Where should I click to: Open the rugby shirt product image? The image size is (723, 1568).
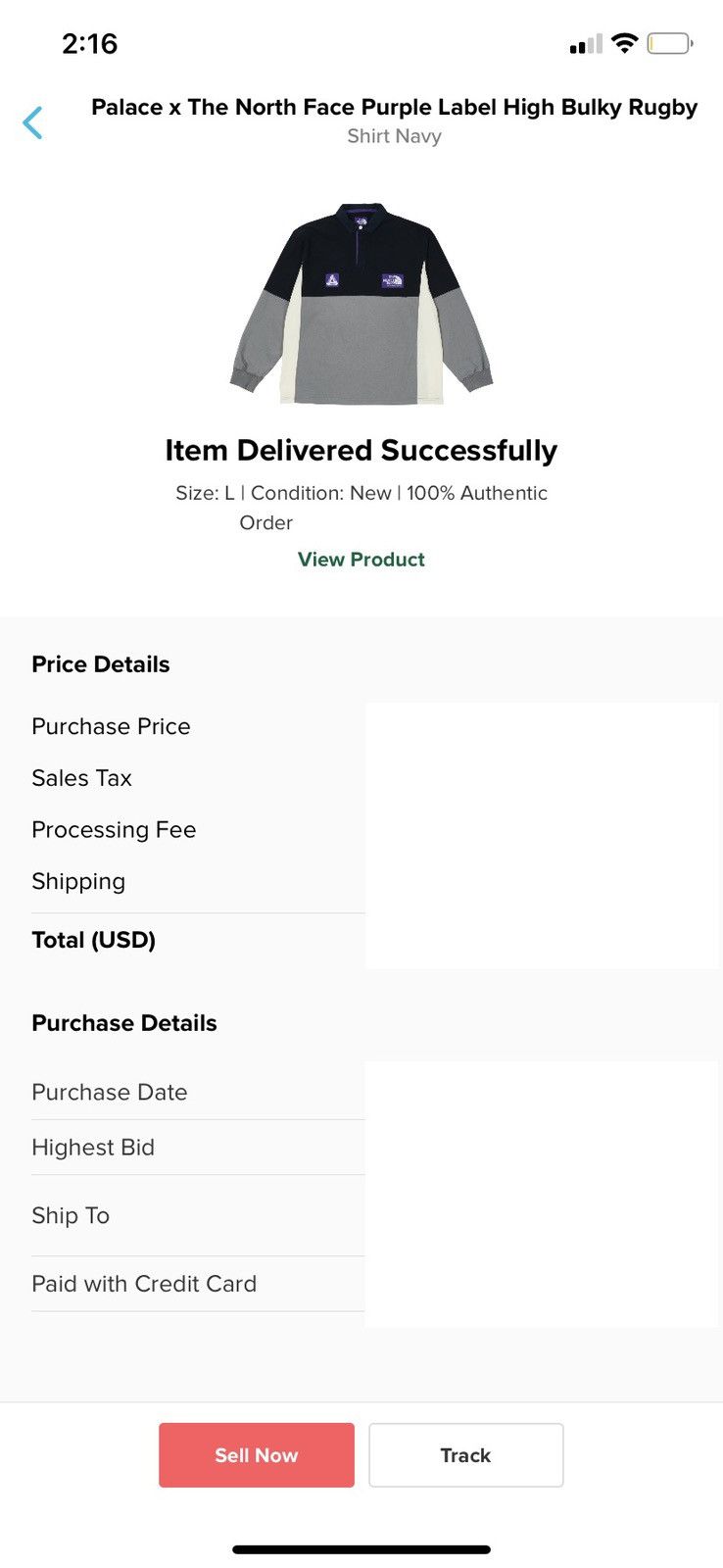[x=361, y=304]
